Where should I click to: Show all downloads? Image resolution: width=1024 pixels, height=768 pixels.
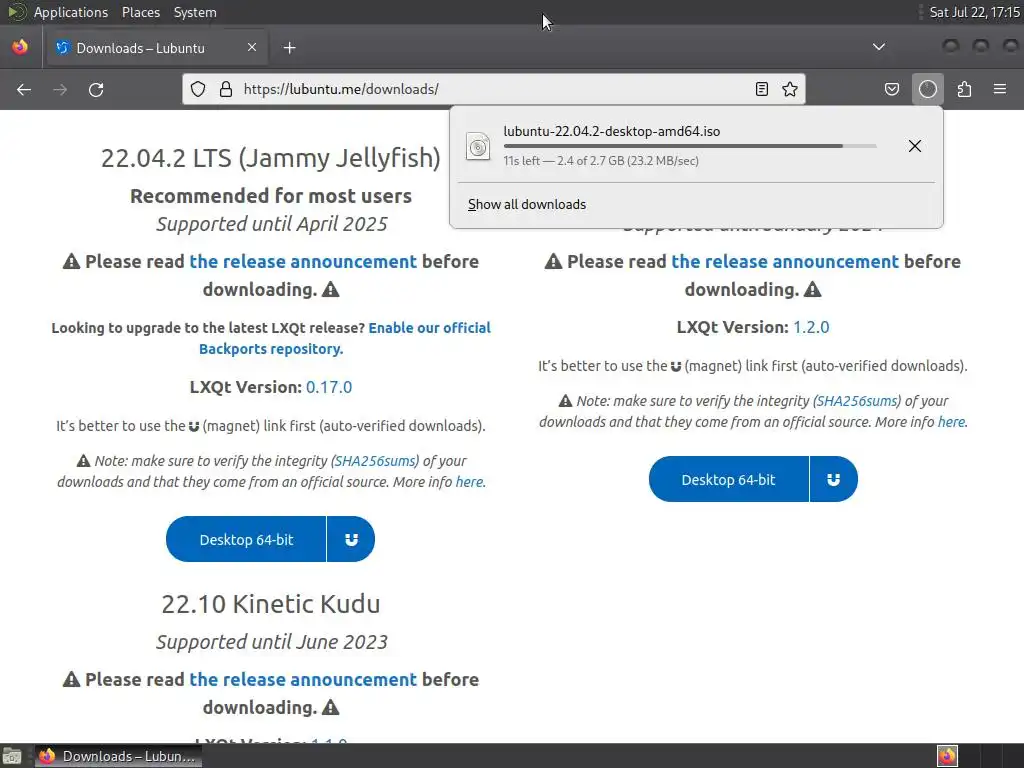(x=526, y=204)
